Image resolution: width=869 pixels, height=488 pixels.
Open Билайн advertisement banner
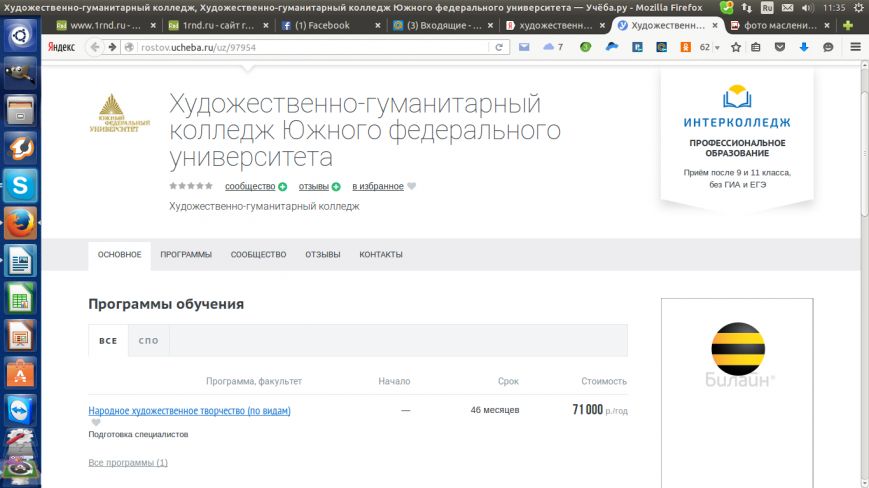click(x=737, y=393)
